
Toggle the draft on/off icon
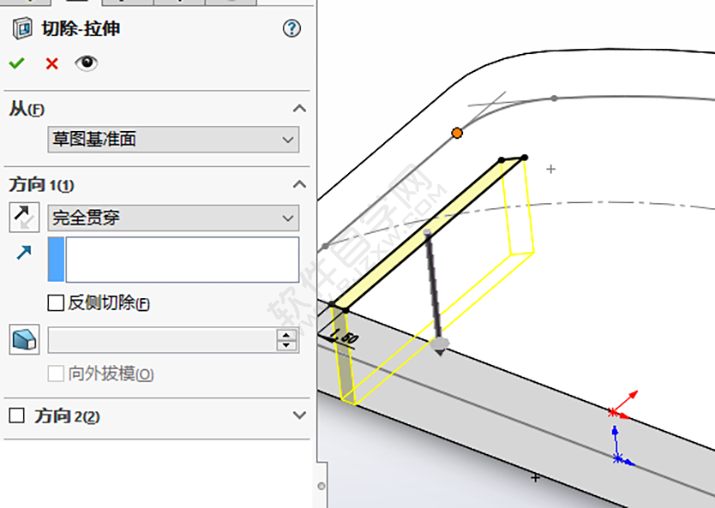24,340
